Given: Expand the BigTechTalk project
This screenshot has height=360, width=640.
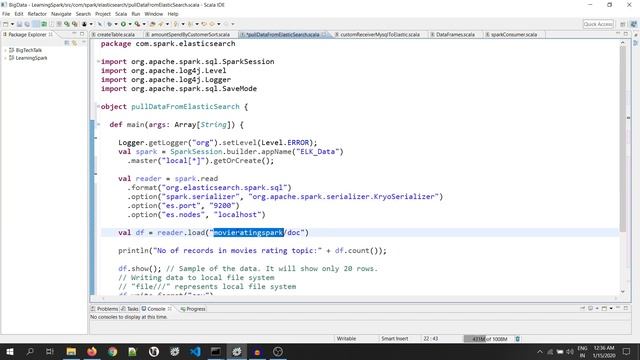Looking at the screenshot, I should (x=5, y=50).
